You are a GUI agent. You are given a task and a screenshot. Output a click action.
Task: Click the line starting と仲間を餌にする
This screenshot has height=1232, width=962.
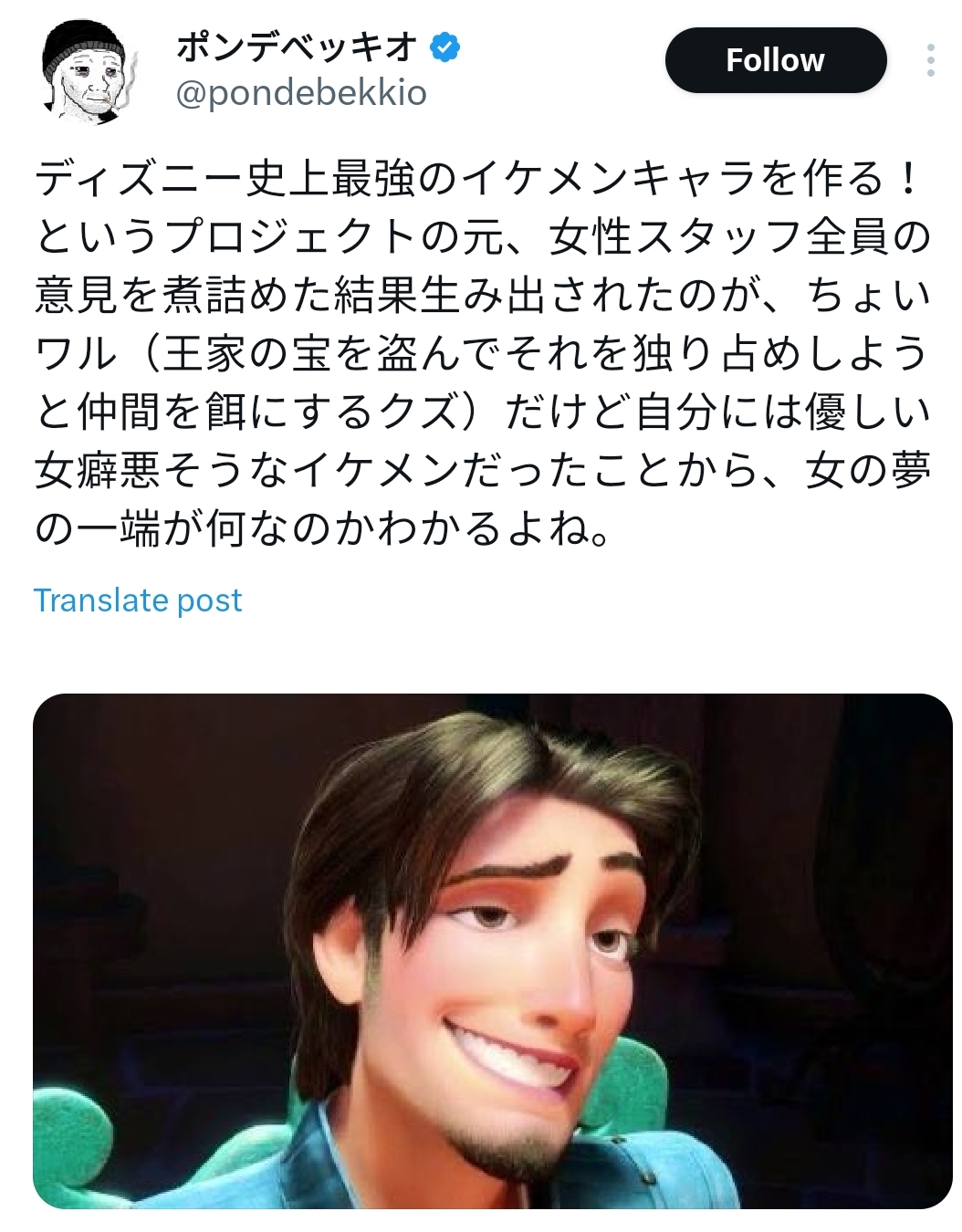[483, 412]
